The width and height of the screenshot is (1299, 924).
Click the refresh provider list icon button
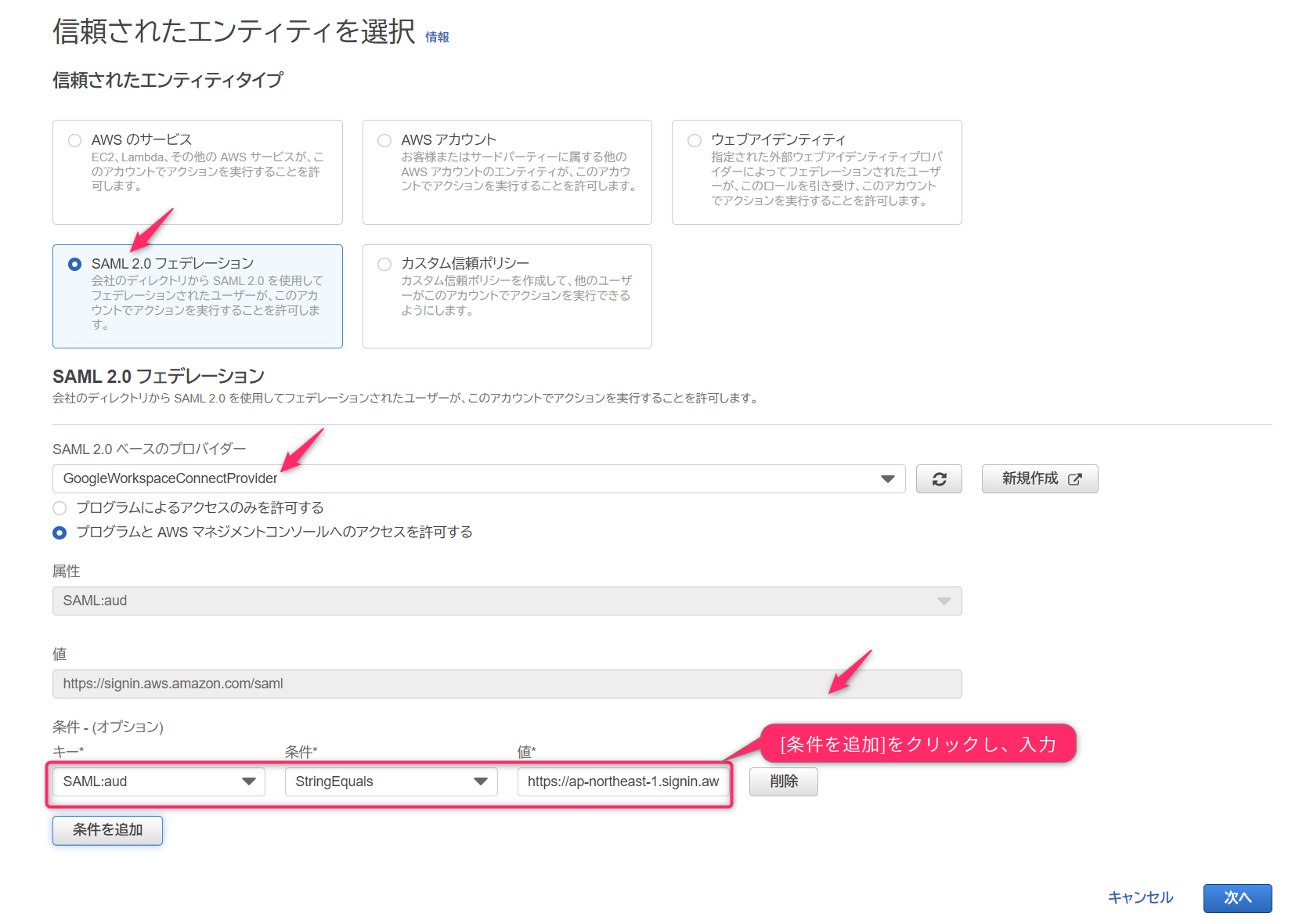click(939, 478)
